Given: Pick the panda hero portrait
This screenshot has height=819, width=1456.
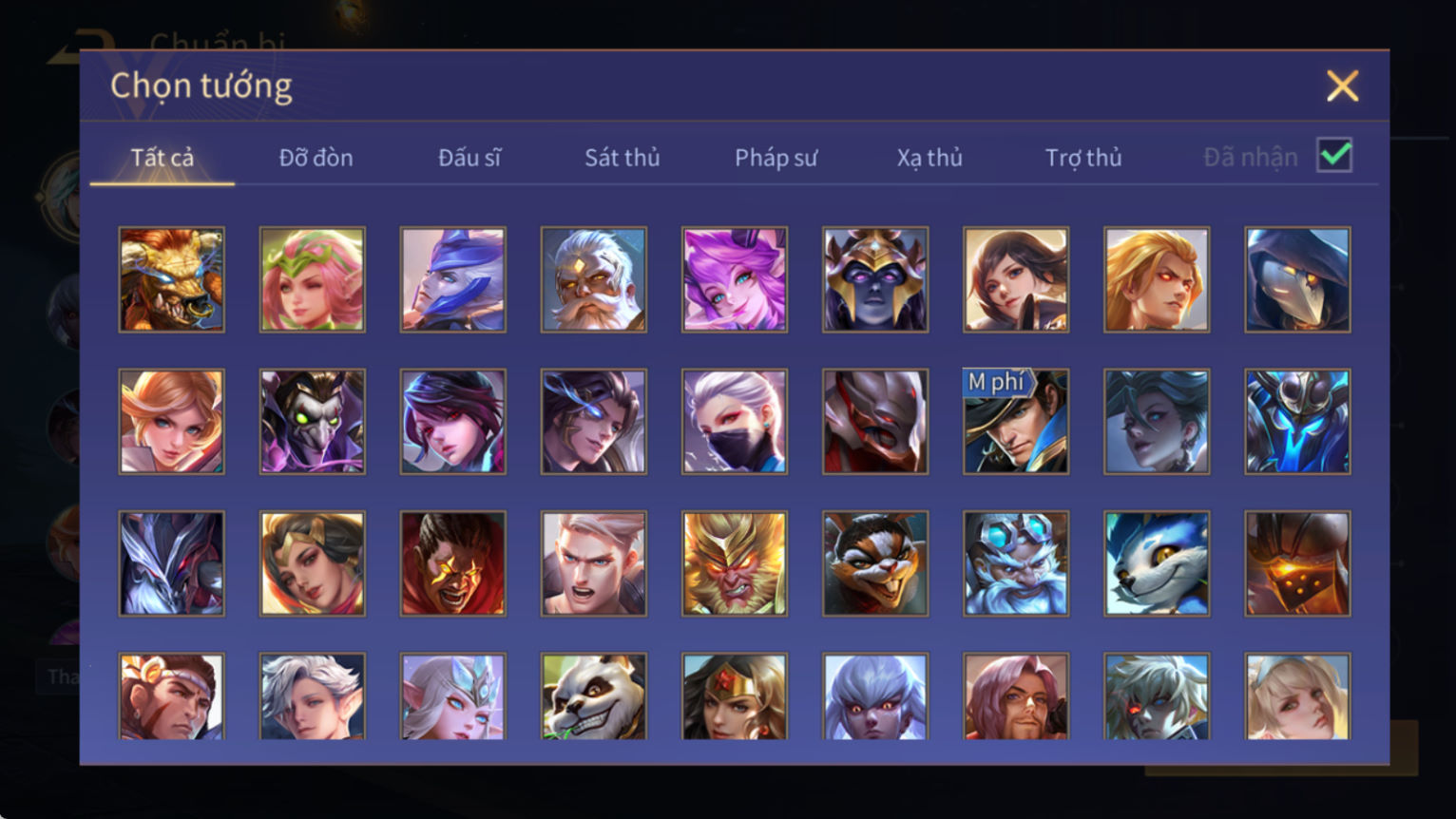Looking at the screenshot, I should pyautogui.click(x=594, y=696).
